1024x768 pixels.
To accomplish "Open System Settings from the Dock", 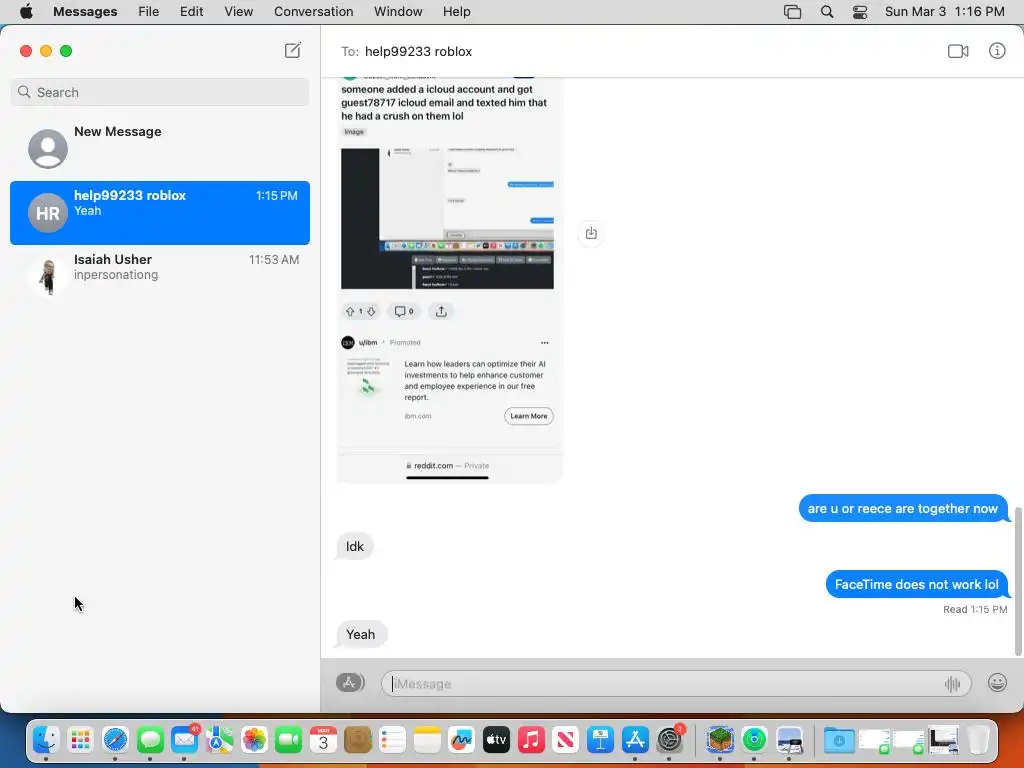I will [669, 741].
